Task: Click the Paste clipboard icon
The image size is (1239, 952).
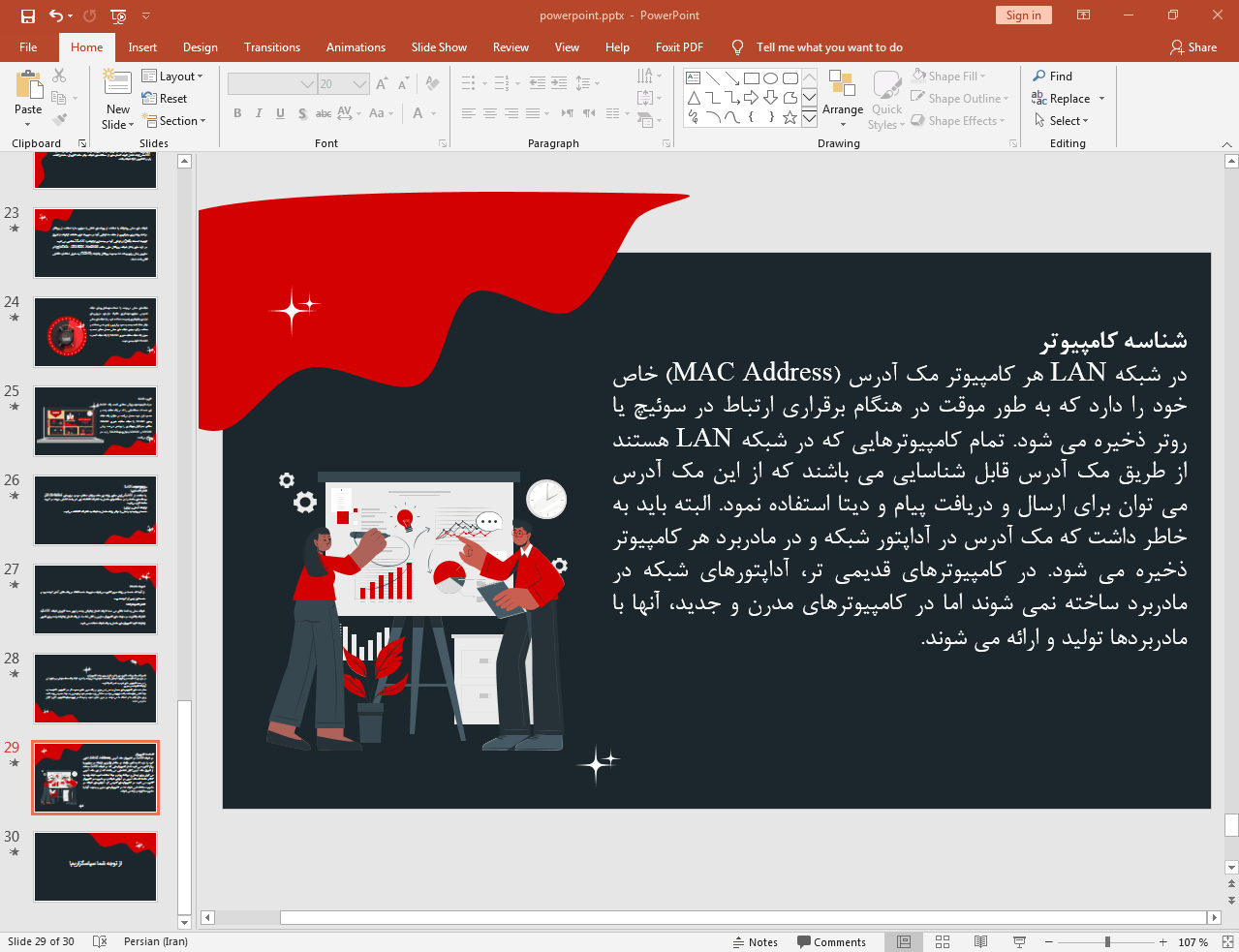Action: pos(28,85)
